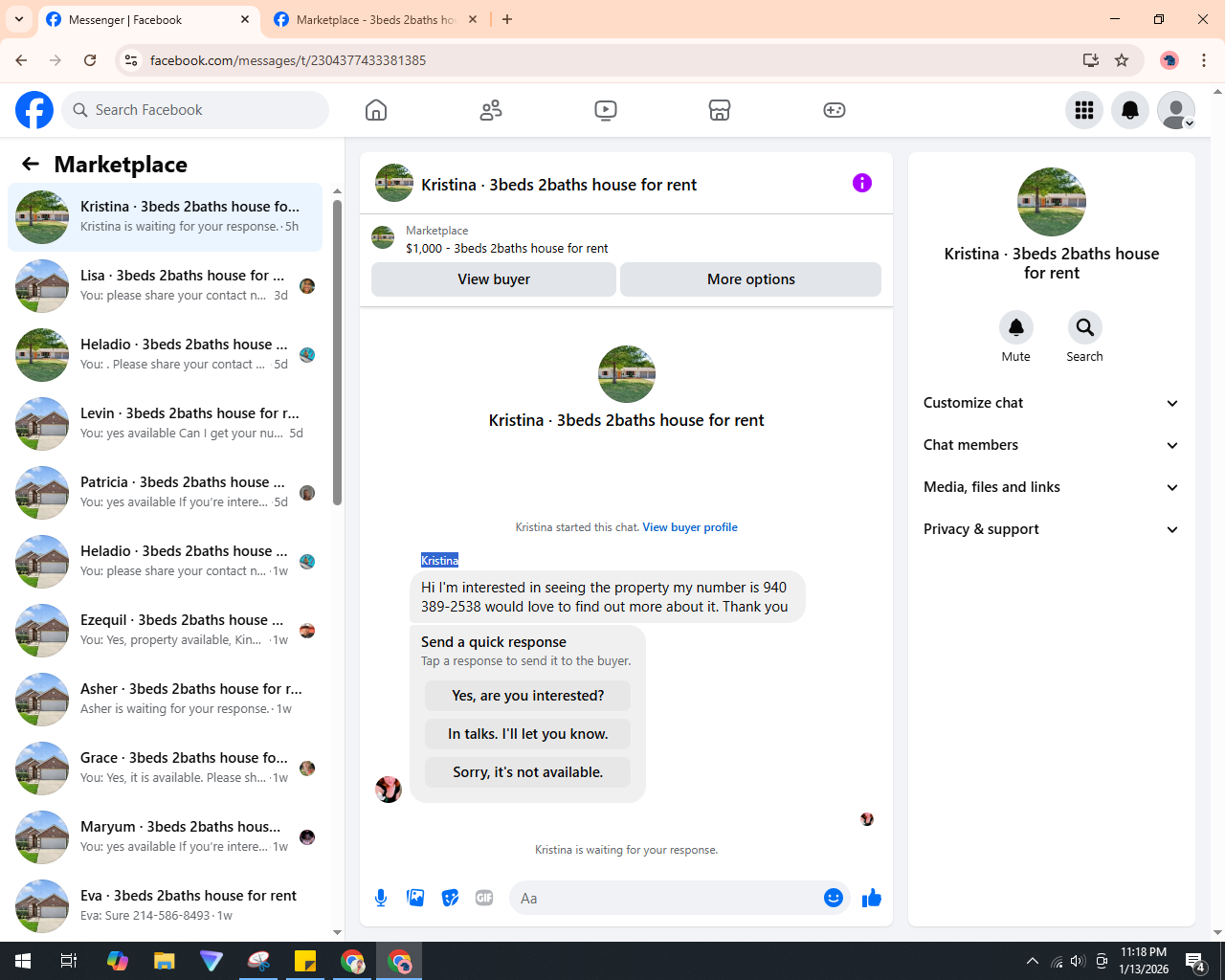Open the account profile avatar menu
Image resolution: width=1225 pixels, height=980 pixels.
pyautogui.click(x=1176, y=110)
